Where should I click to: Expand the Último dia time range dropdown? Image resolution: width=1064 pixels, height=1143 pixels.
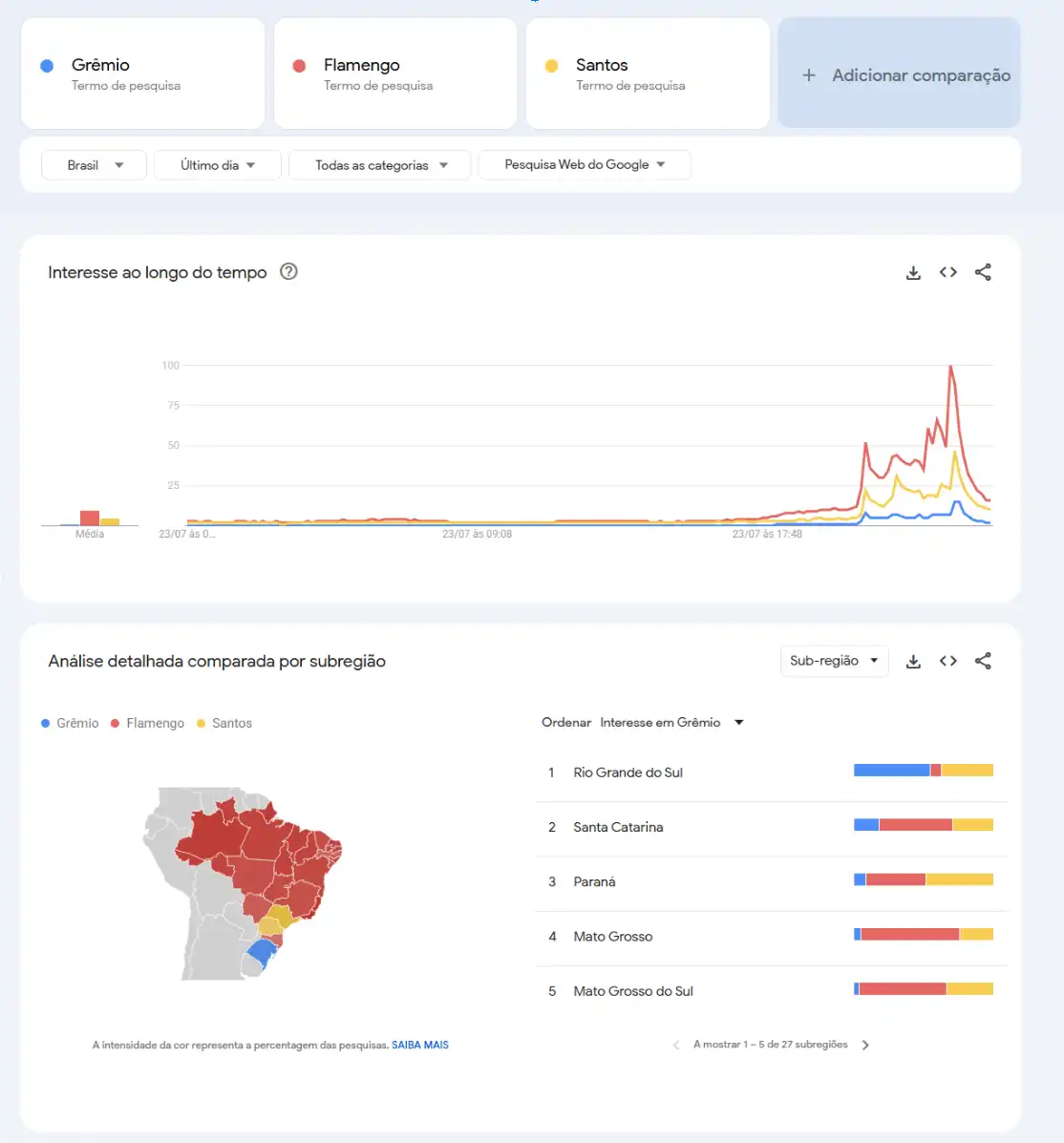(x=218, y=165)
